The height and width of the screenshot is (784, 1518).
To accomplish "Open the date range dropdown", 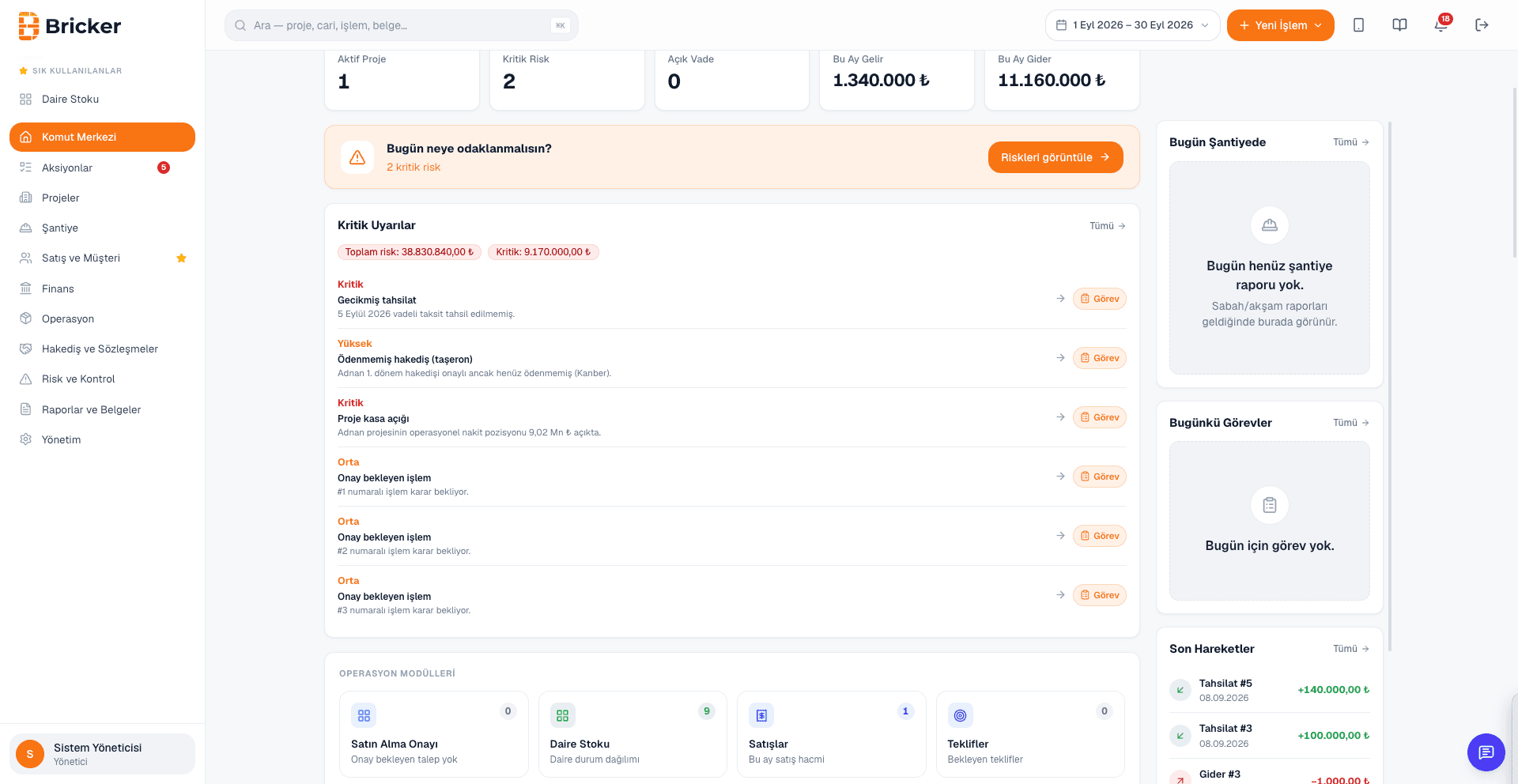I will click(x=1132, y=25).
